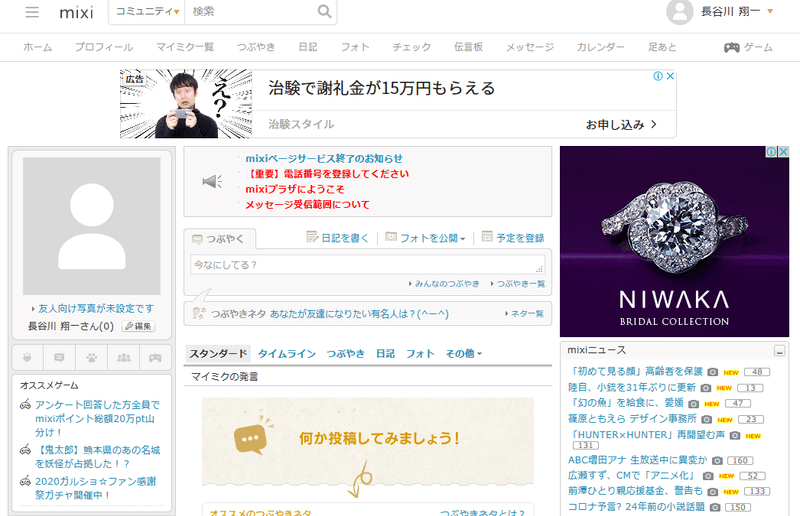The height and width of the screenshot is (516, 800).
Task: Open the 長谷川 翔一 account dropdown arrow
Action: [770, 11]
